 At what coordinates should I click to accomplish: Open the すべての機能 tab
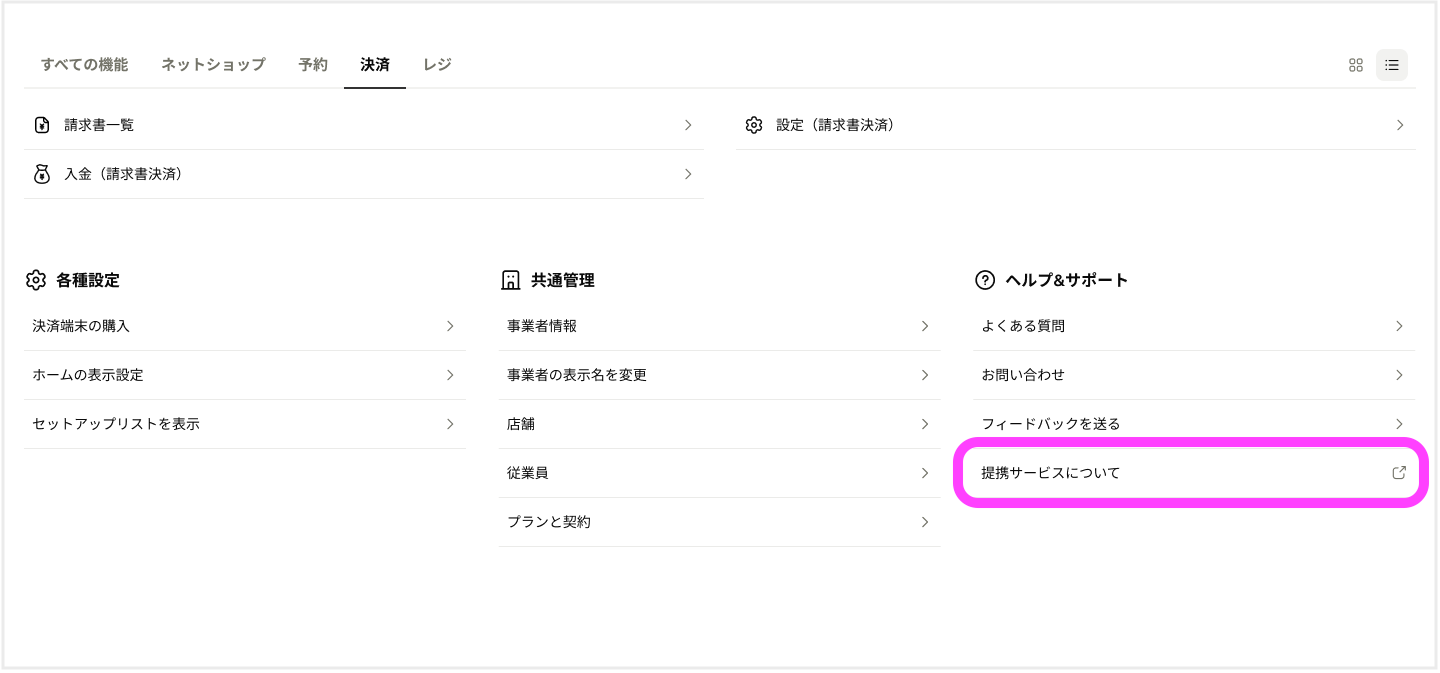[84, 65]
